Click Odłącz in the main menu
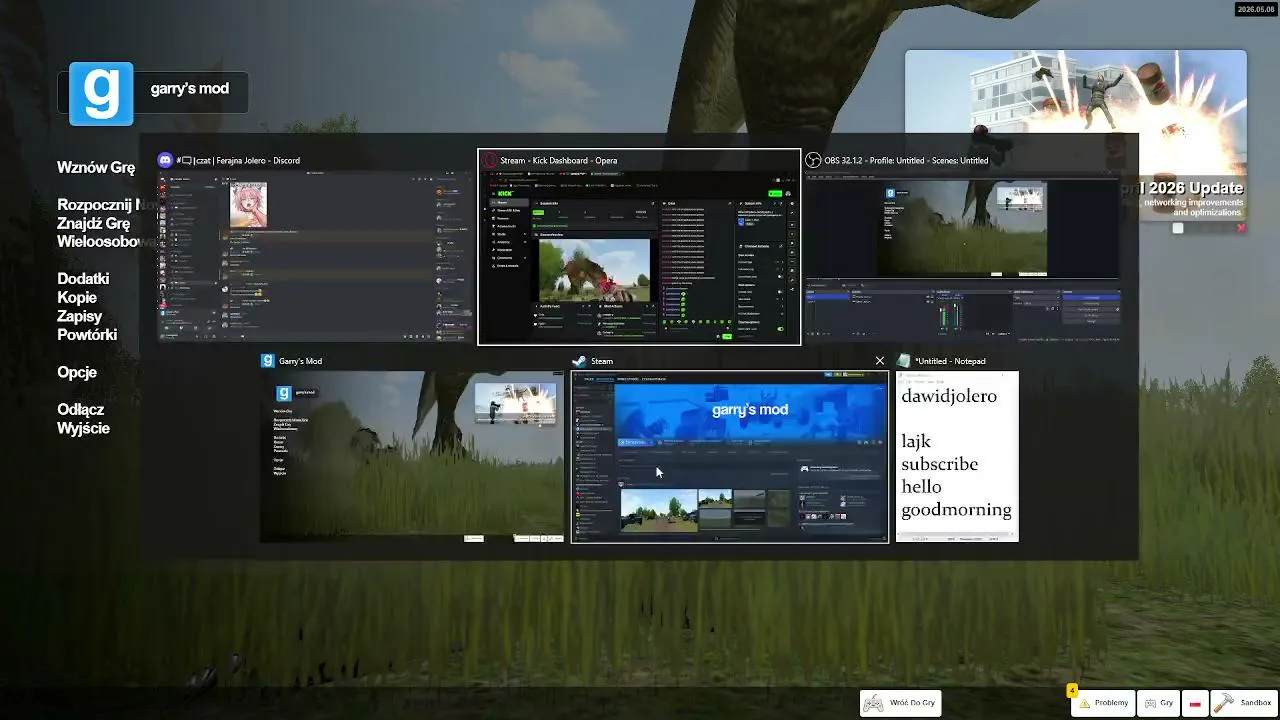Viewport: 1280px width, 720px height. [x=81, y=409]
